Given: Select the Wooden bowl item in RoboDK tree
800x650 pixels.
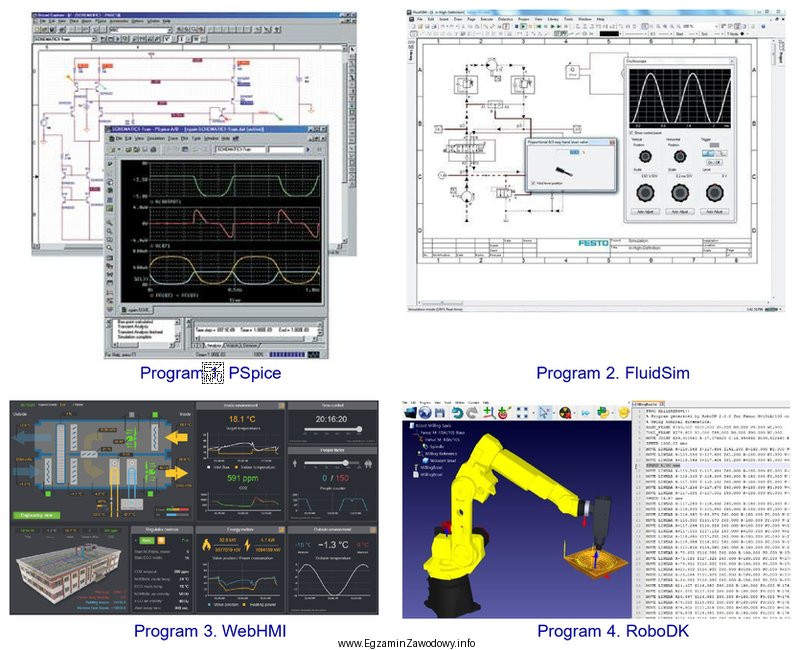Looking at the screenshot, I should 443,461.
